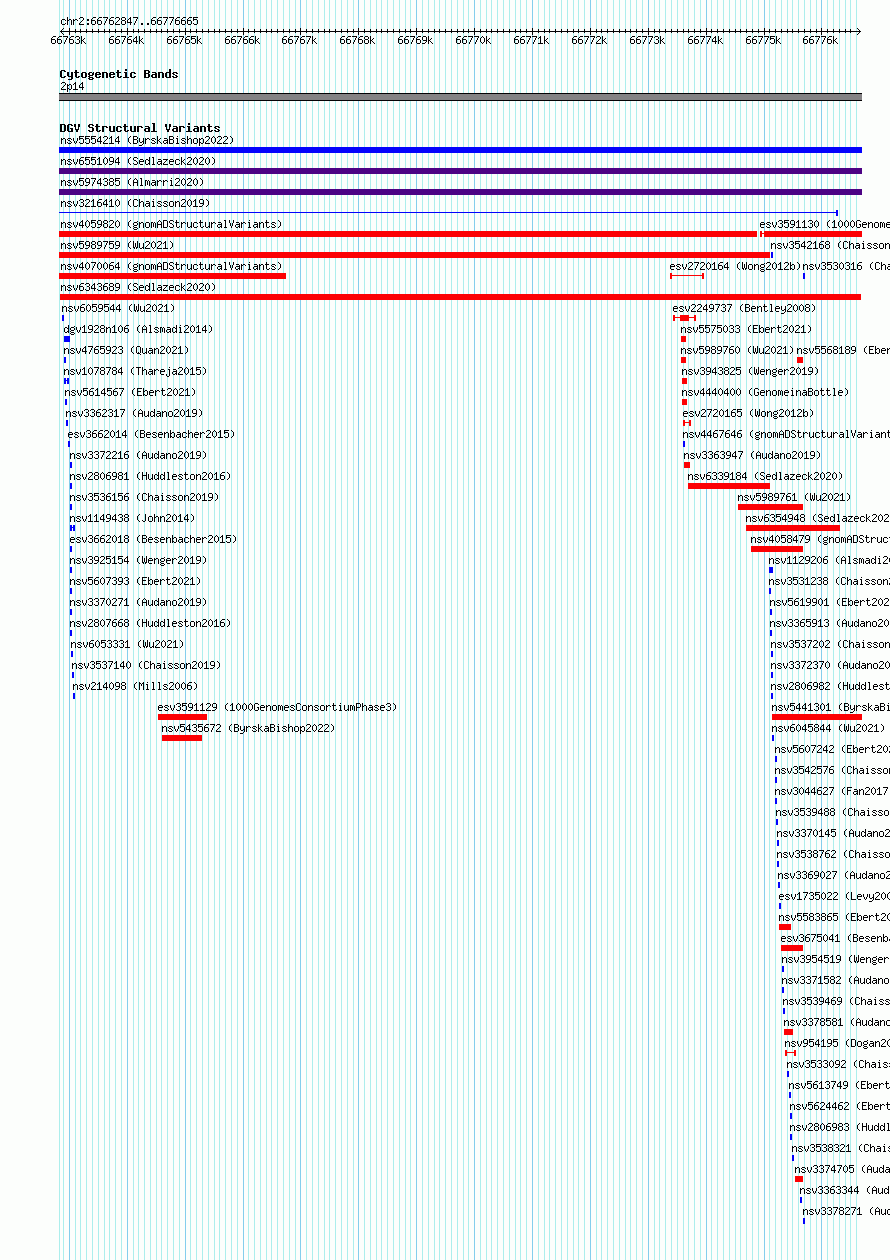Click the nsv4059820 gnomAD red bar

click(408, 234)
